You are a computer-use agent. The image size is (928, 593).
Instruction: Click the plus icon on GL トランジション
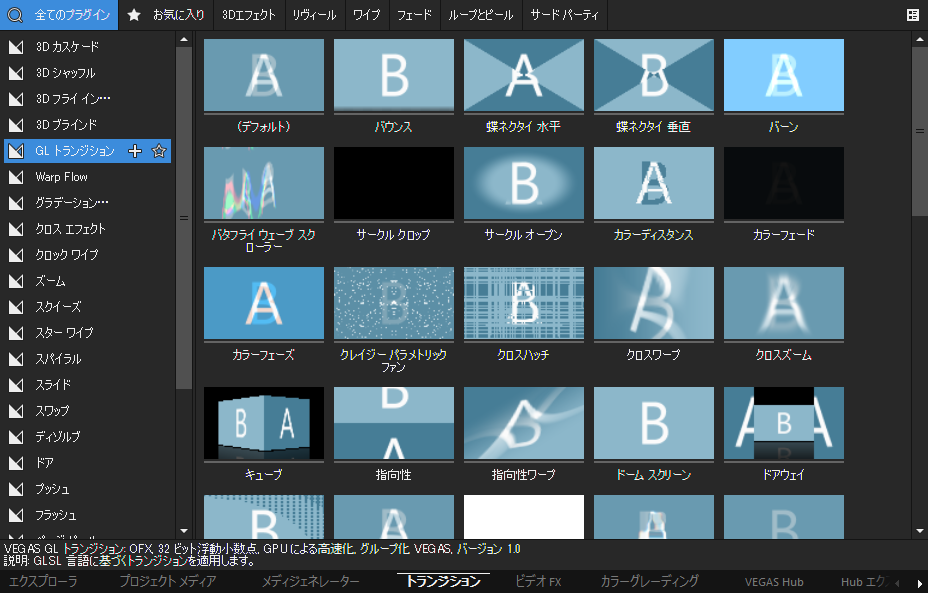(x=136, y=151)
